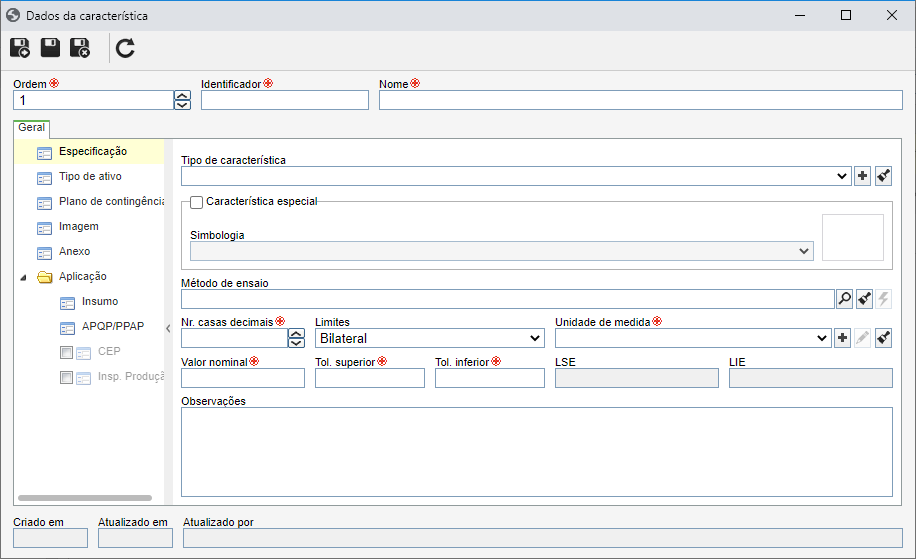Clear the Unidade de medida field
This screenshot has width=916, height=559.
pyautogui.click(x=883, y=338)
